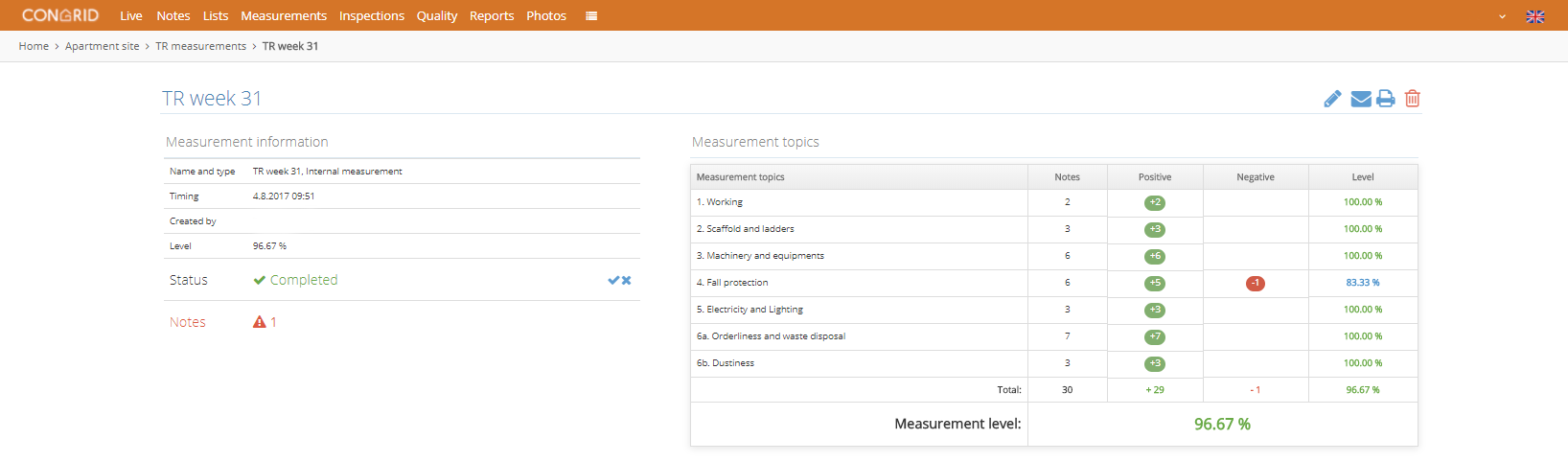The image size is (1568, 462).
Task: Click the total notes count 30
Action: 1067,390
